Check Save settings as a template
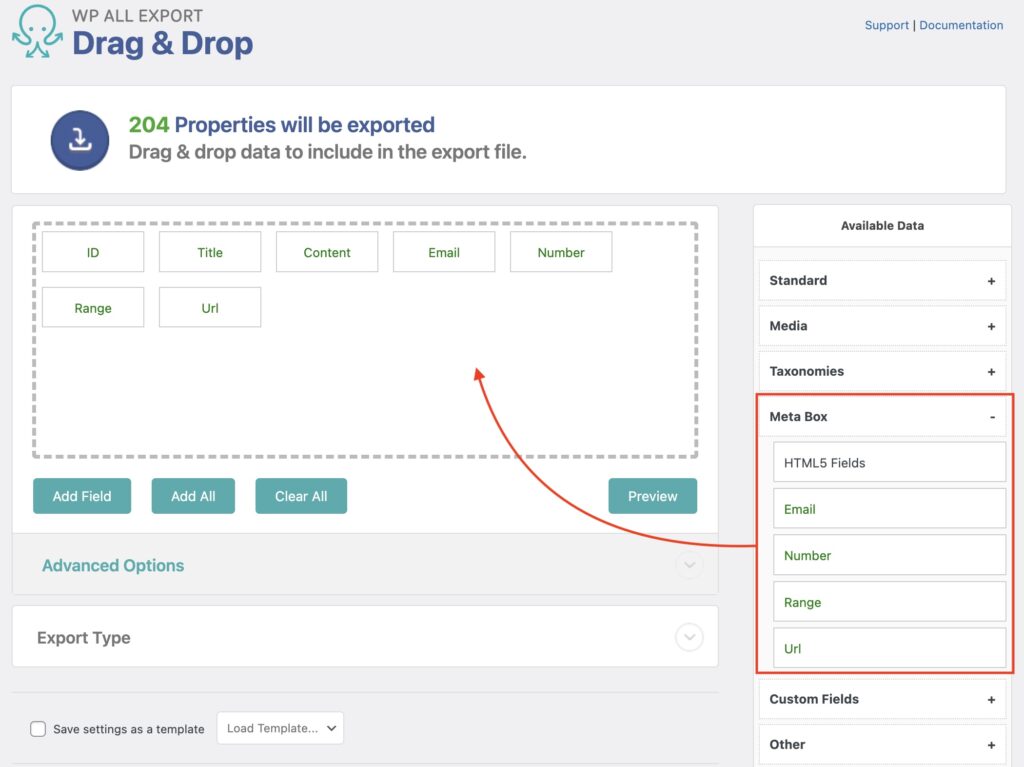Screen dimensions: 1024x767 point(38,729)
